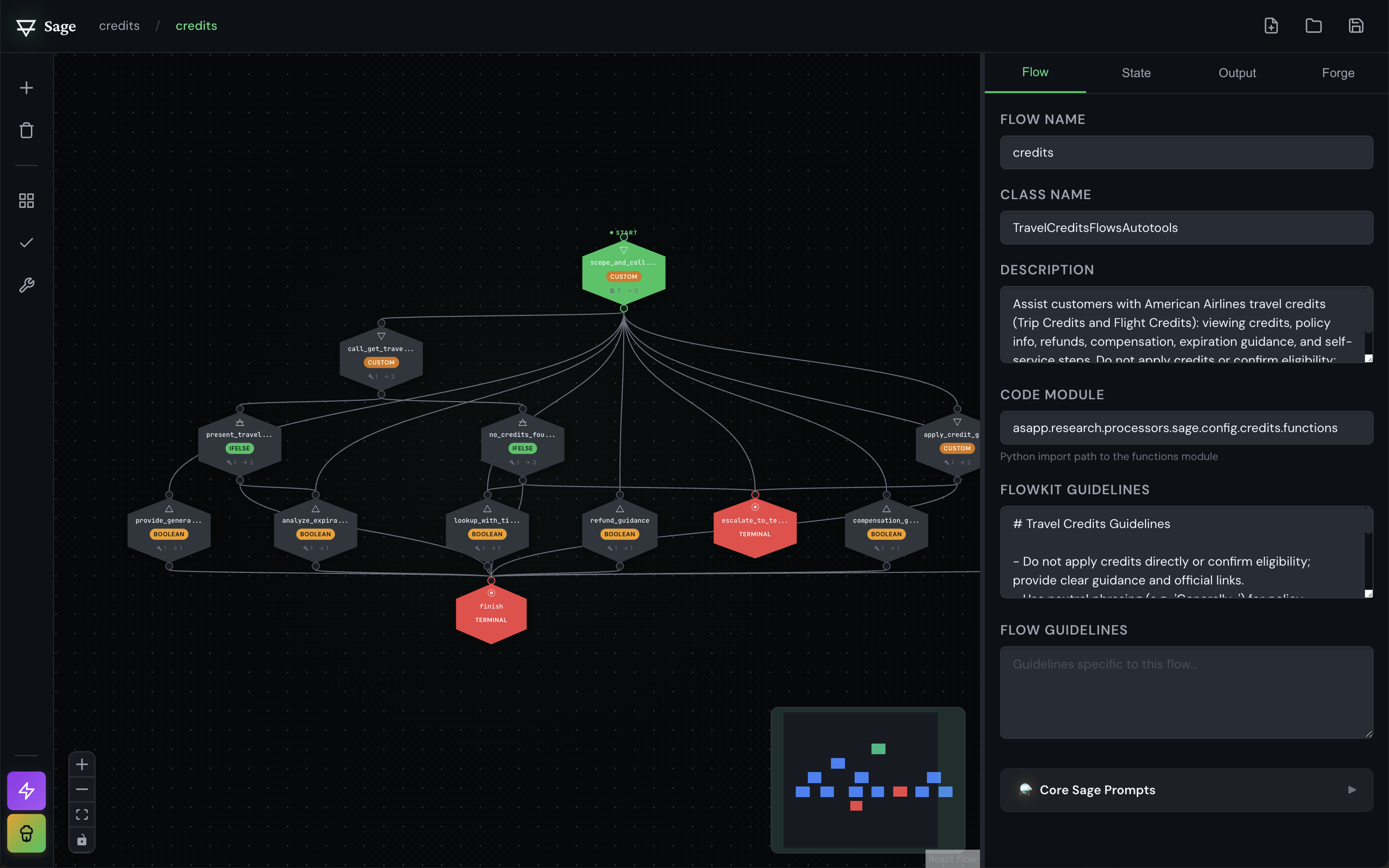Click the checkmark validate sidebar icon

click(x=27, y=243)
